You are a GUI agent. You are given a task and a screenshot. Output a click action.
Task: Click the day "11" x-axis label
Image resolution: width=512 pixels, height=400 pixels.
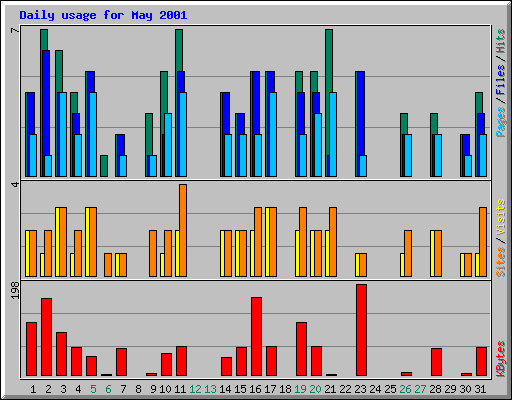(x=180, y=389)
